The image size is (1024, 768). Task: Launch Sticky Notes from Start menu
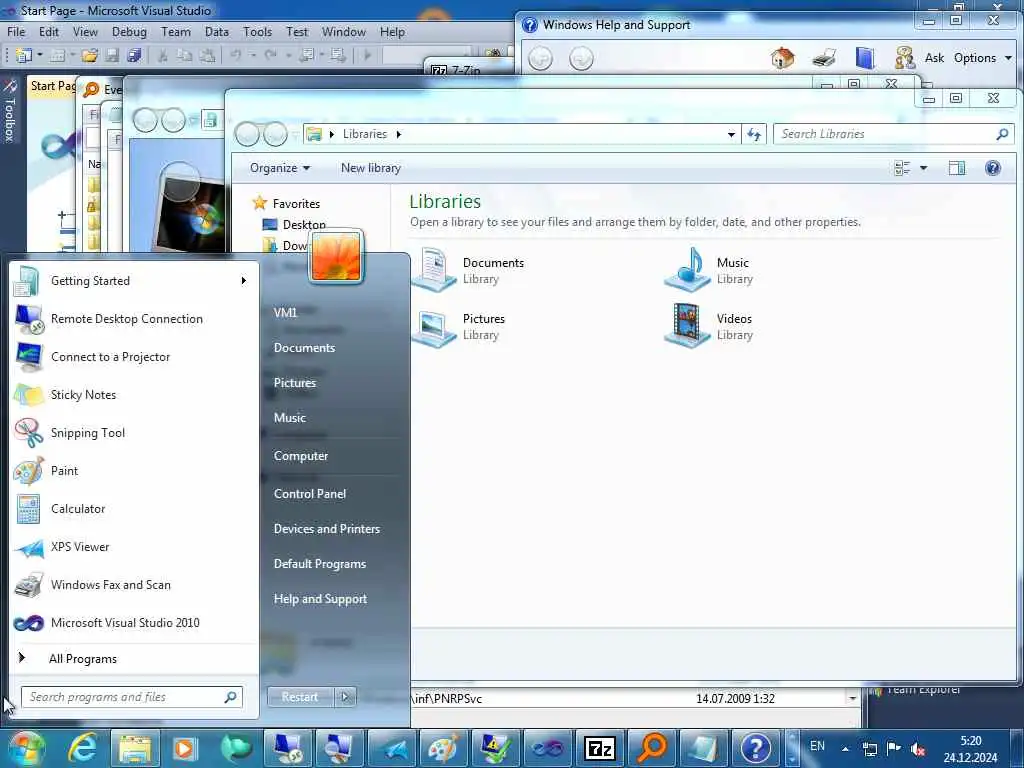pyautogui.click(x=134, y=394)
